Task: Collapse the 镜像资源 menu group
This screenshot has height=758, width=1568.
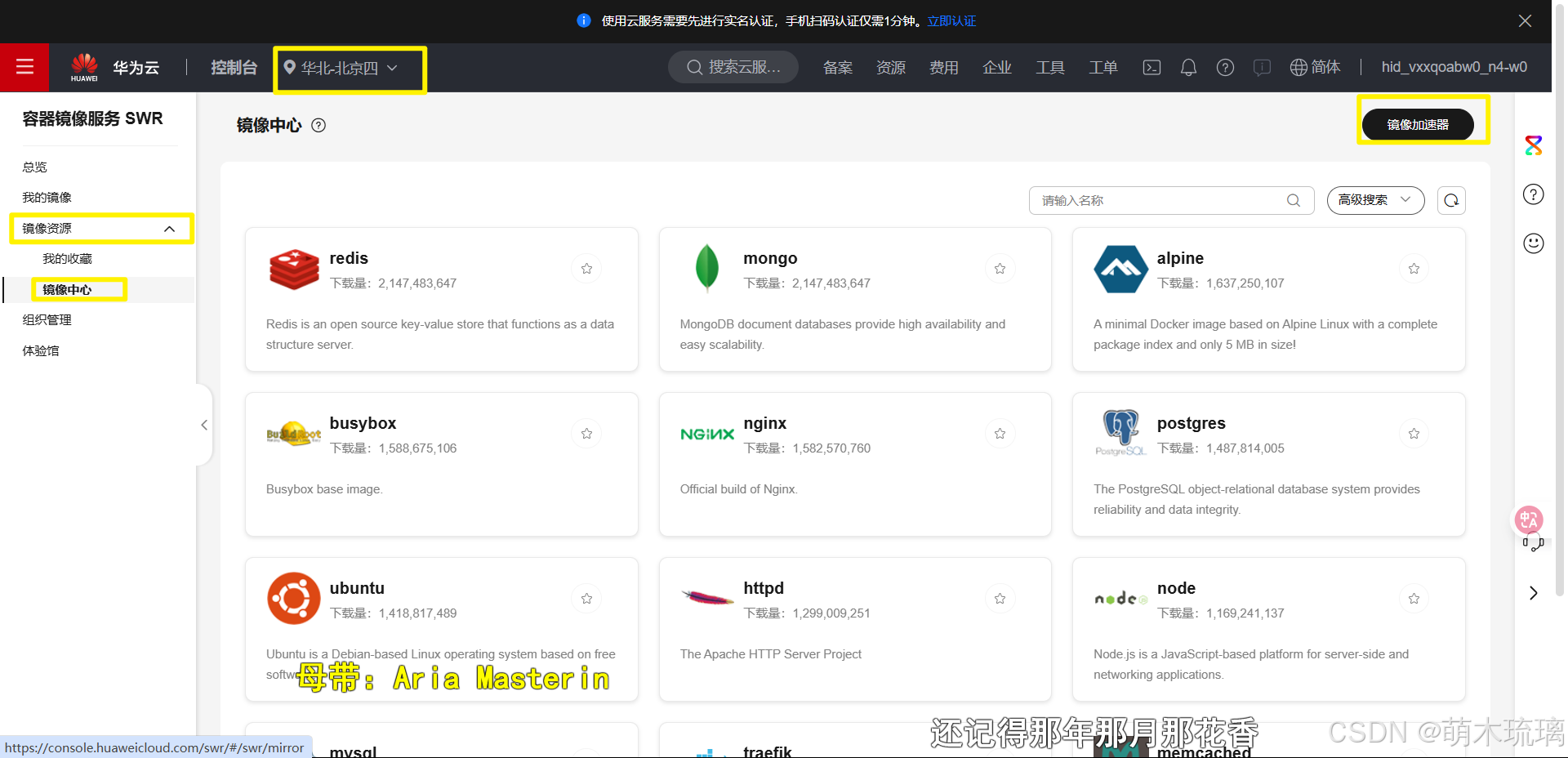Action: (x=169, y=229)
